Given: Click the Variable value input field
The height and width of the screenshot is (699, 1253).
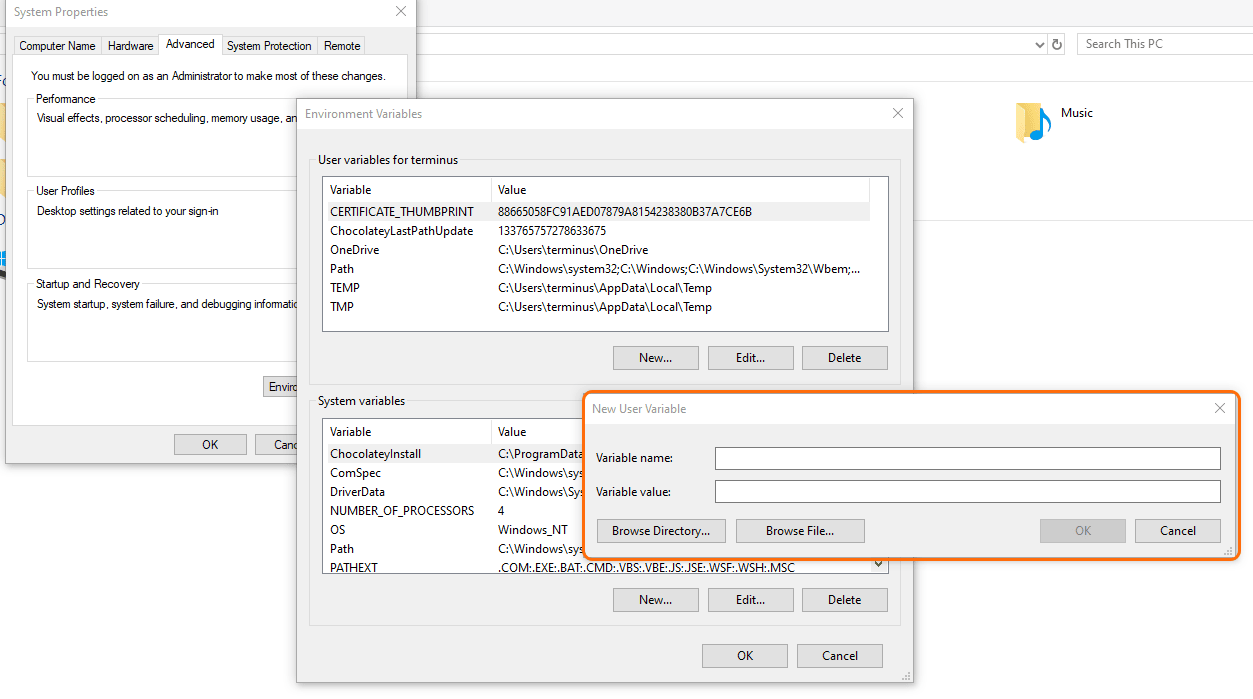Looking at the screenshot, I should point(967,491).
